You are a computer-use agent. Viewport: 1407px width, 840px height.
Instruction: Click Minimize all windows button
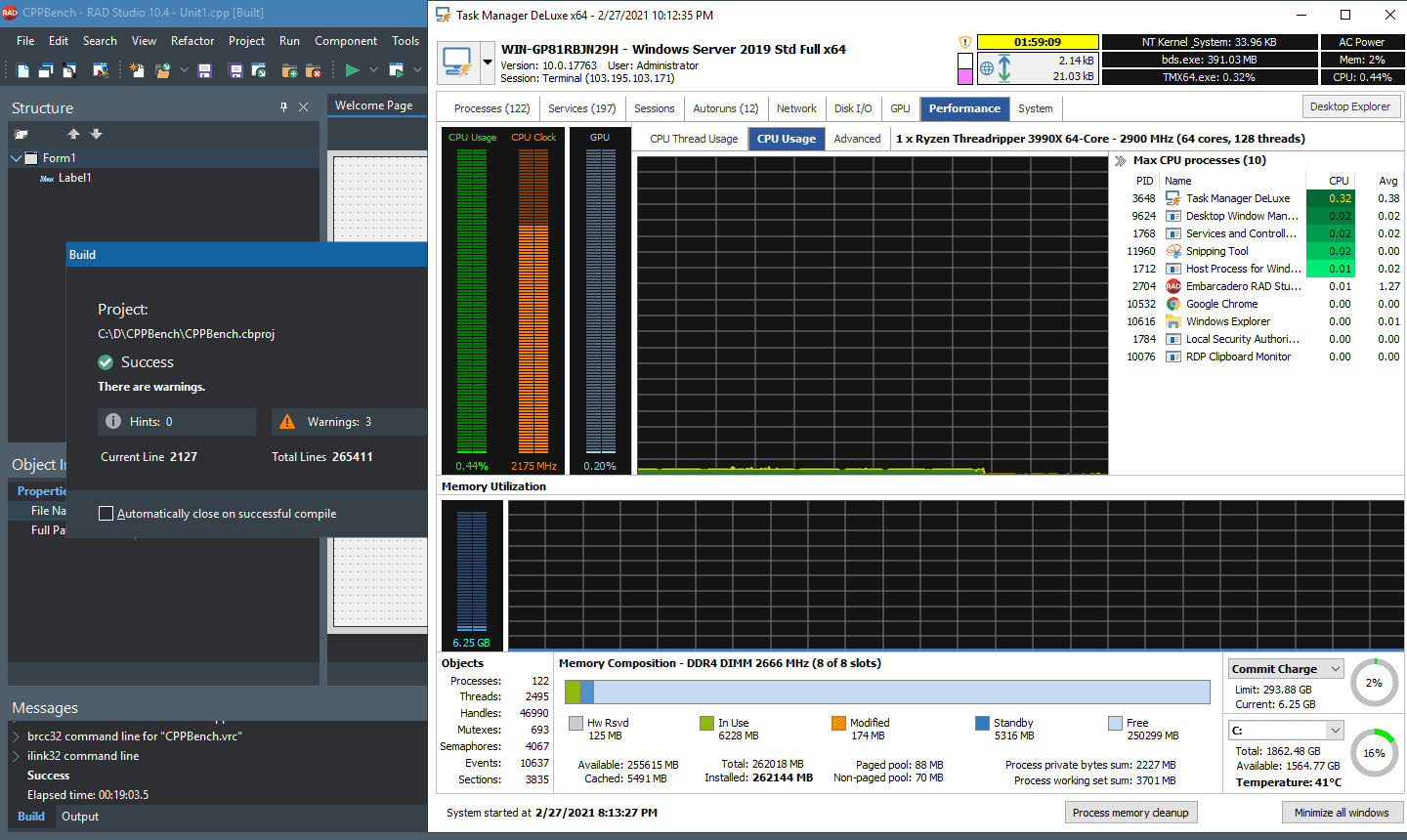point(1342,813)
